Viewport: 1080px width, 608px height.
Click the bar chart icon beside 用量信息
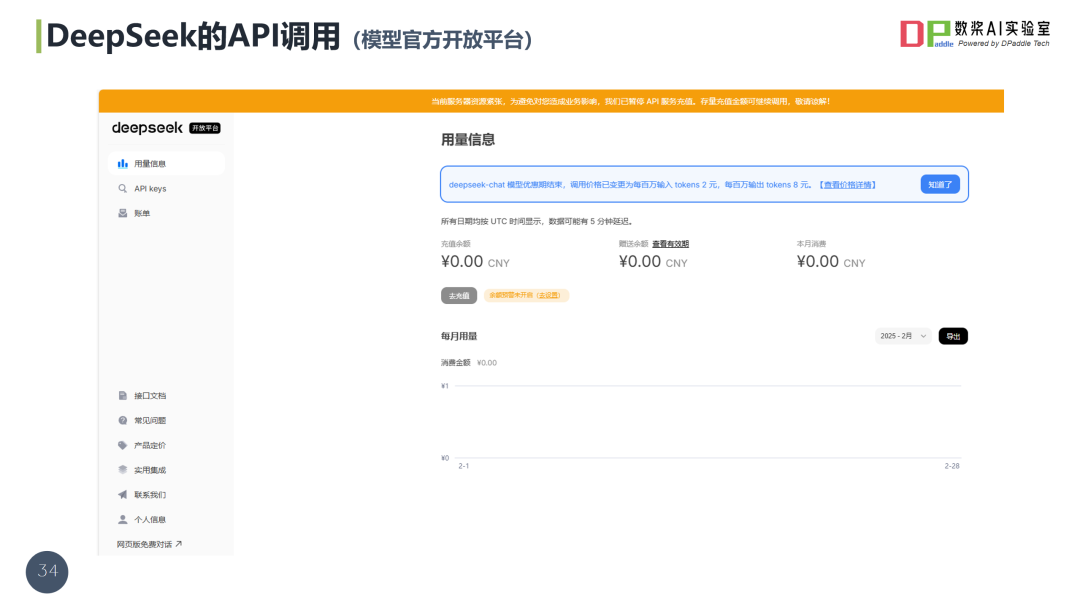(x=123, y=164)
